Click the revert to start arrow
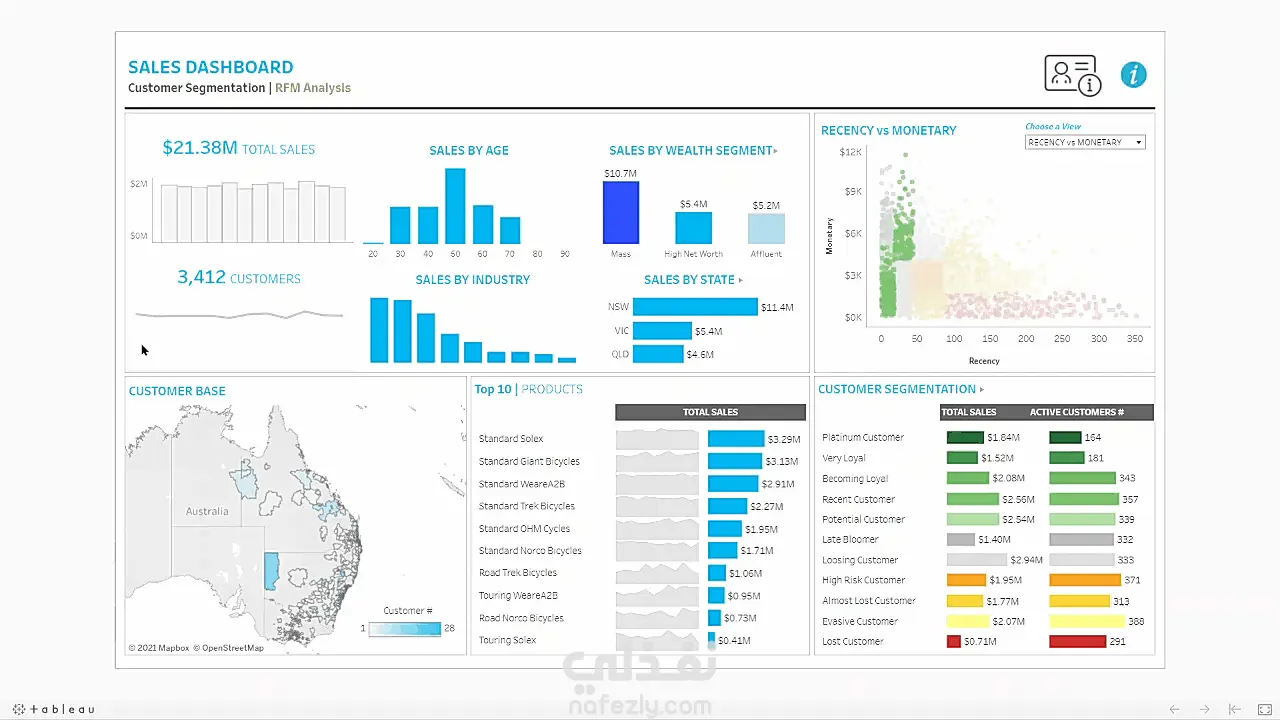 1235,709
